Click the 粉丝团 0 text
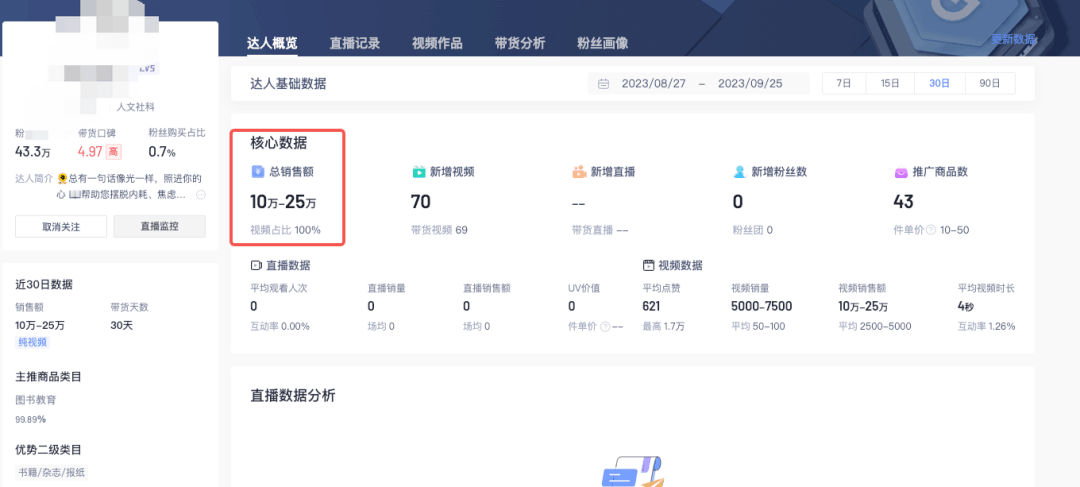 pyautogui.click(x=753, y=230)
